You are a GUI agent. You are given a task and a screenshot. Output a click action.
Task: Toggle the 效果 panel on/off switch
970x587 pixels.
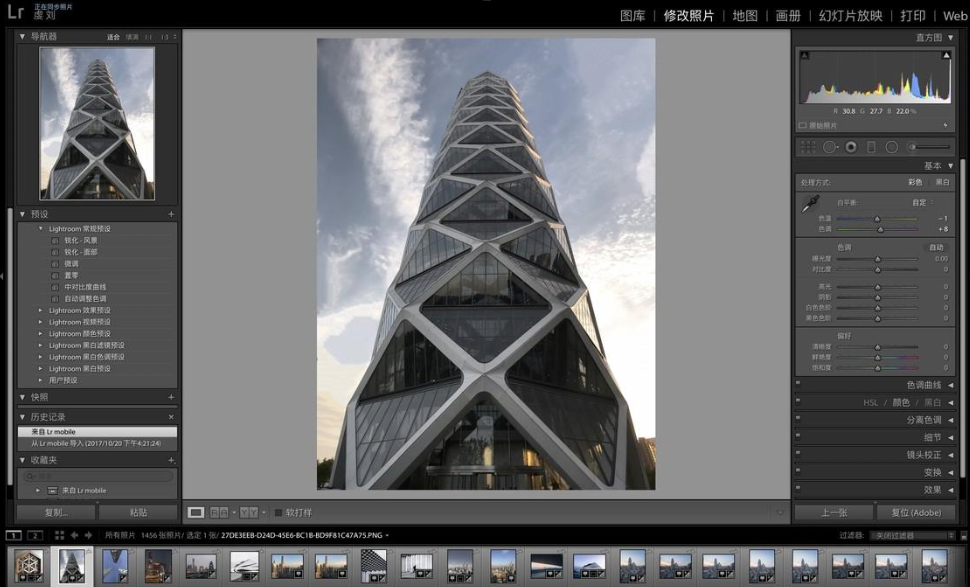coord(798,488)
